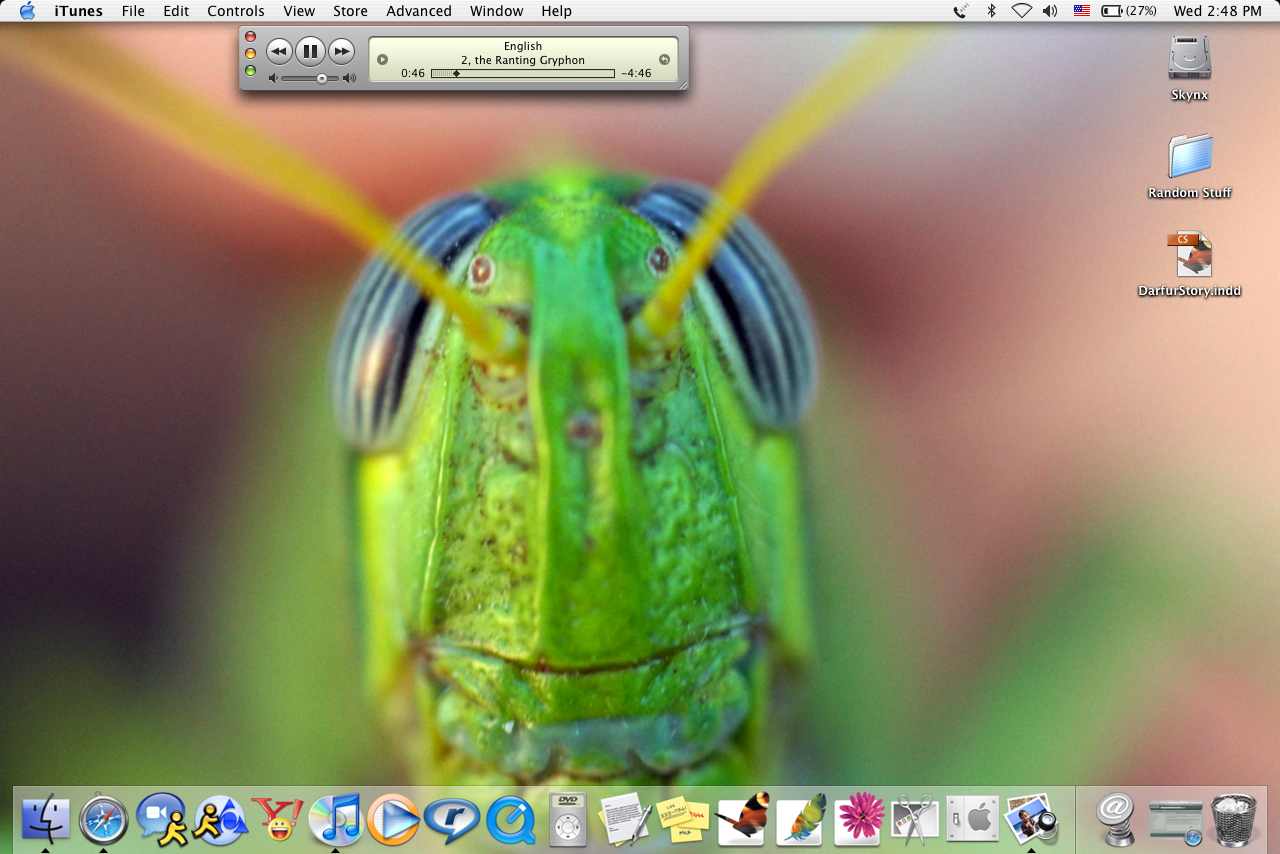
Task: Open Preview from the Dock
Action: (x=1031, y=819)
